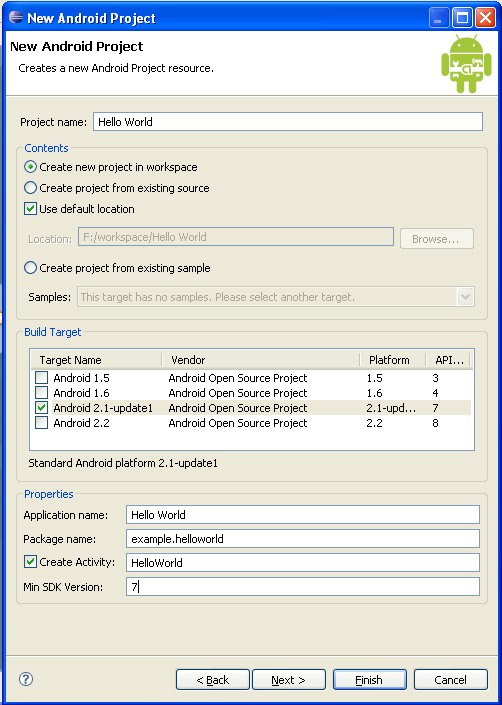Uncheck the Android 2.1-update1 target
This screenshot has width=502, height=705.
[41, 408]
